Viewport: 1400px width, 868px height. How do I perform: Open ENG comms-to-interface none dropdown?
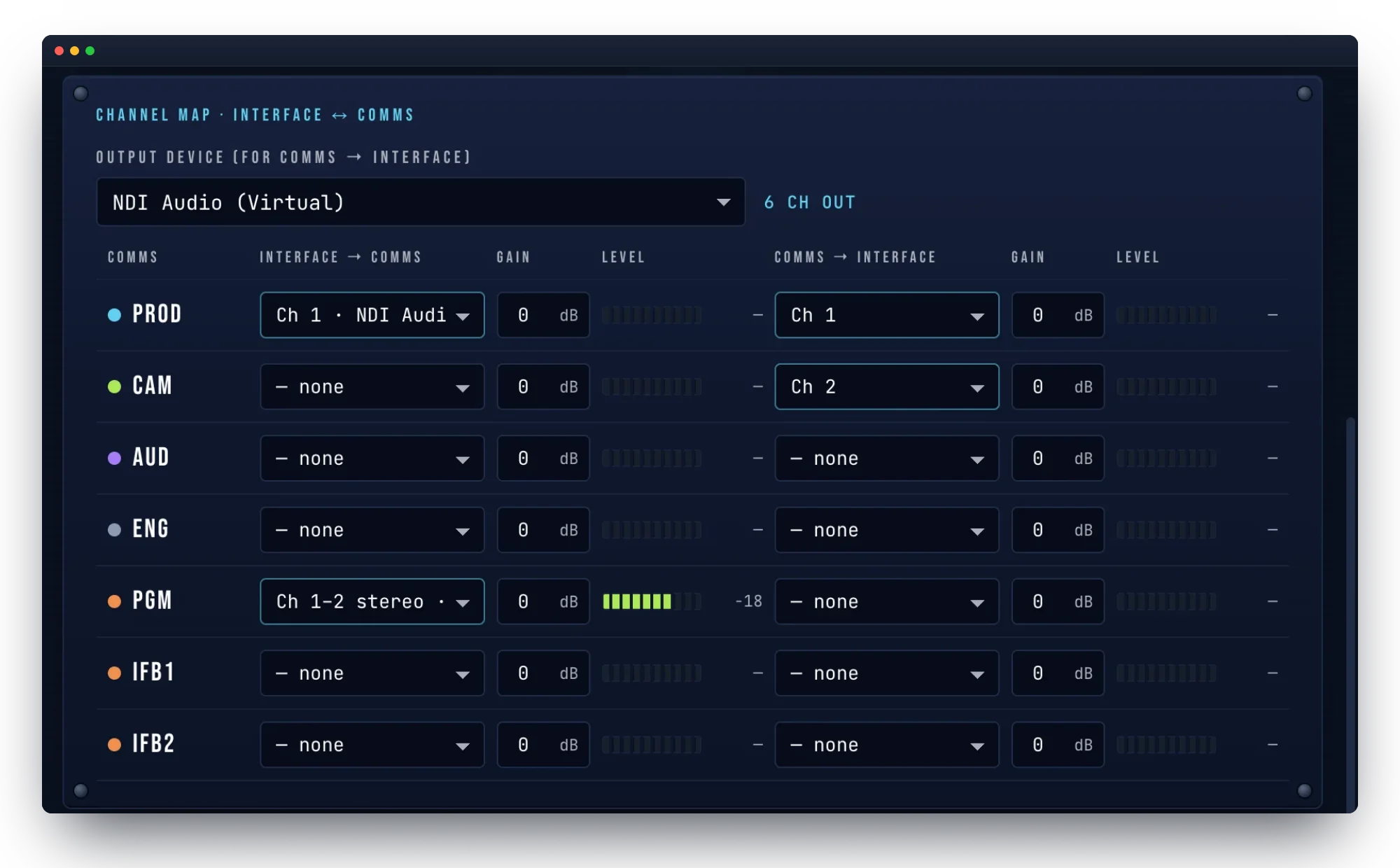(x=887, y=530)
